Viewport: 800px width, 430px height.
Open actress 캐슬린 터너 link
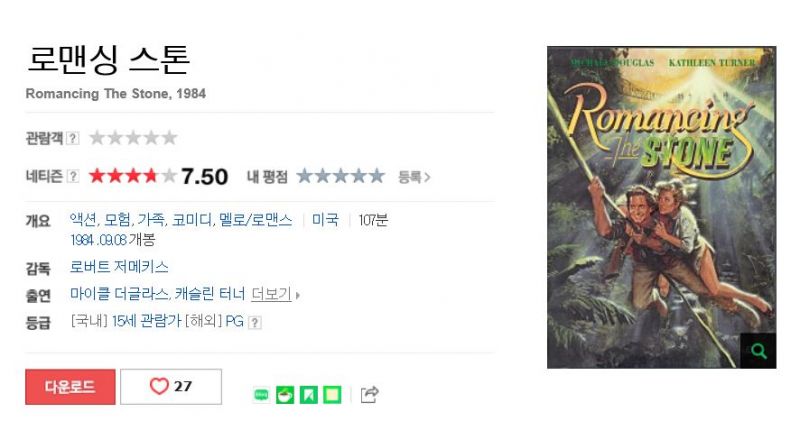coord(210,294)
